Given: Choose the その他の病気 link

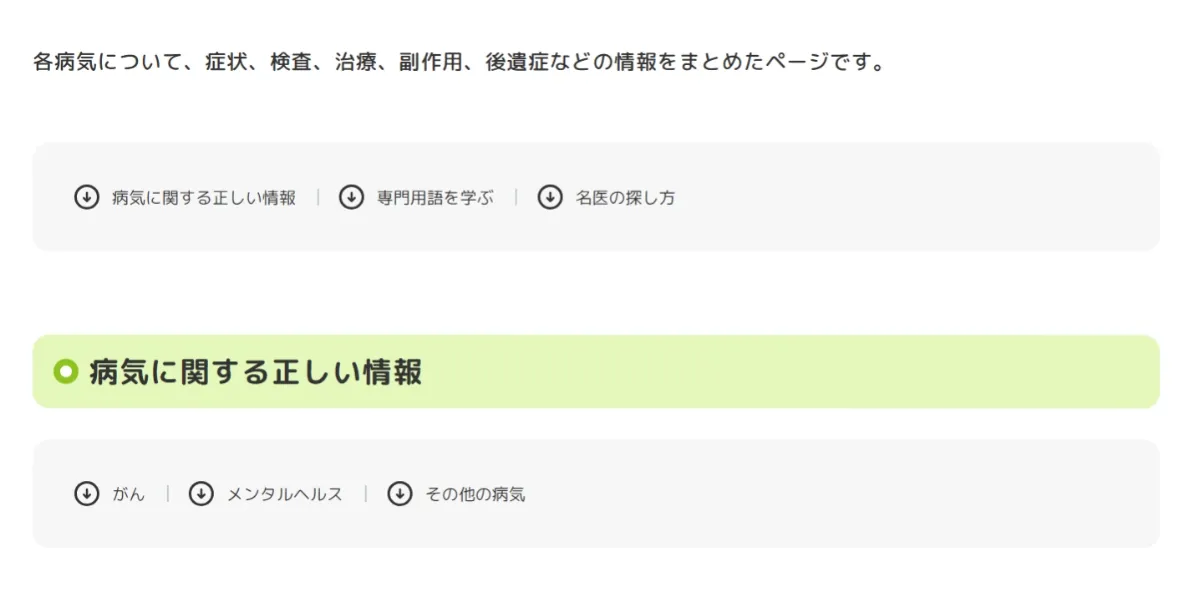Looking at the screenshot, I should tap(475, 494).
